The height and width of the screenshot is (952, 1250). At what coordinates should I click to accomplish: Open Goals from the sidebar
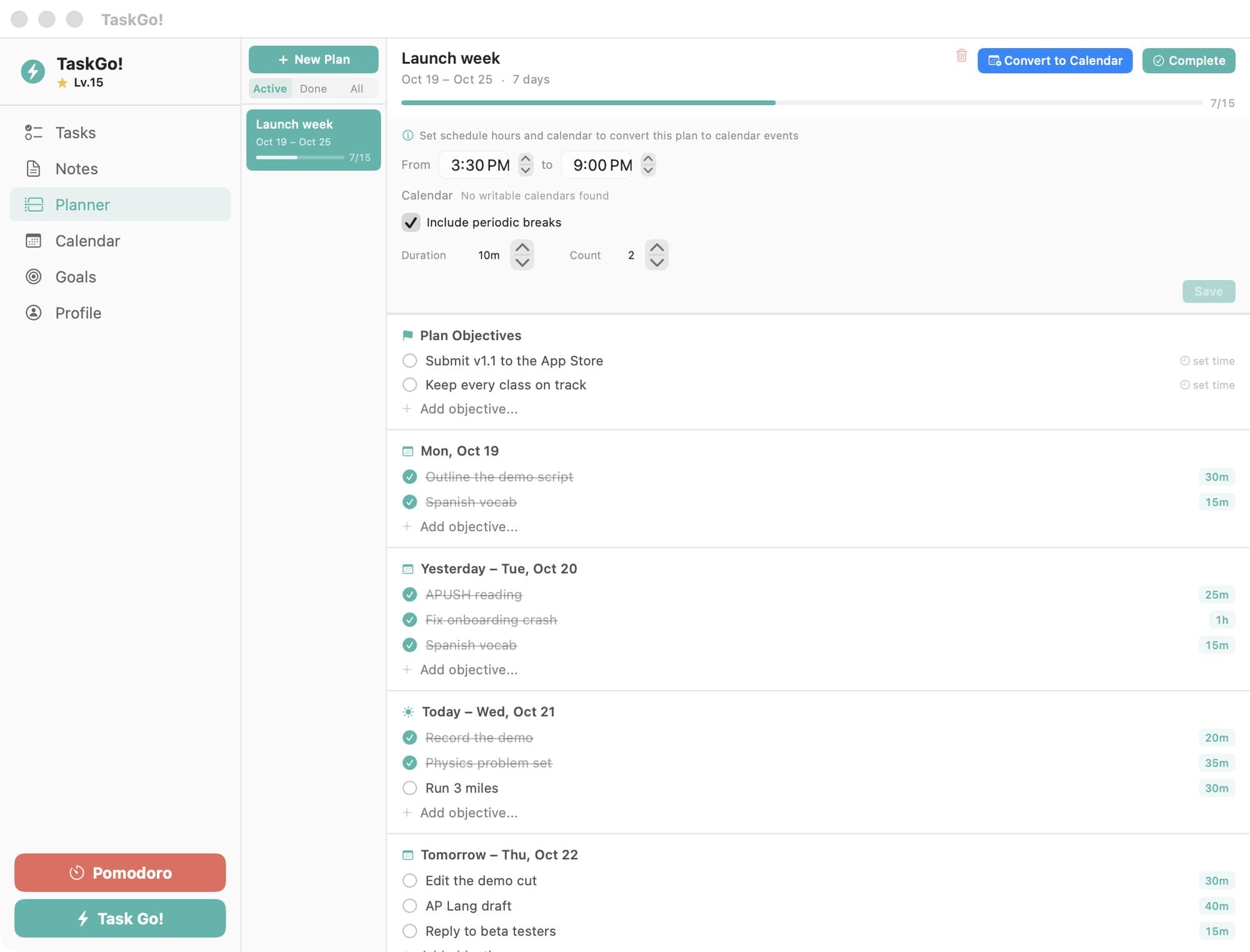[x=120, y=277]
